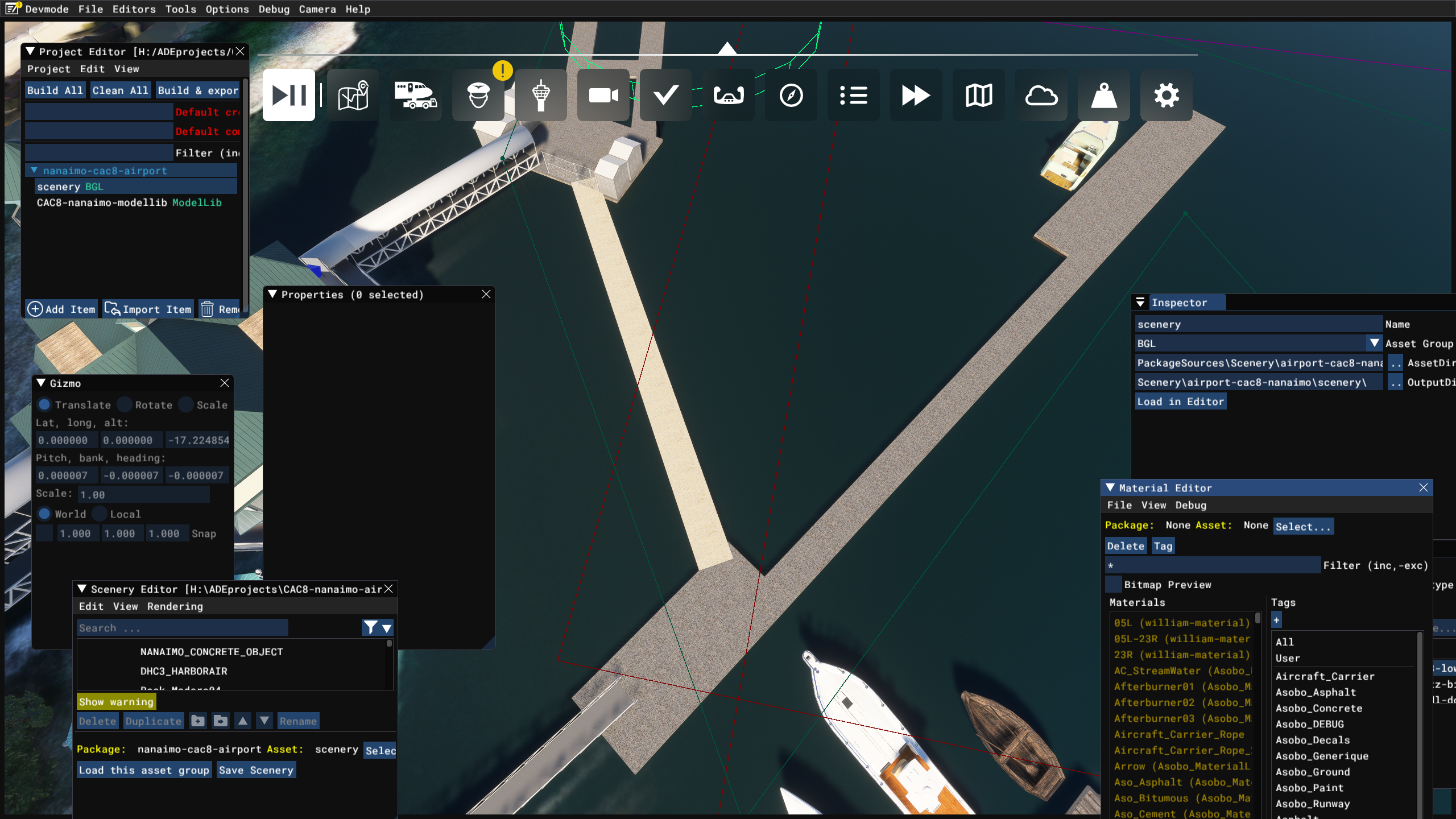This screenshot has height=819, width=1456.
Task: Open the fuel and weight toolbar icon
Action: click(1104, 95)
